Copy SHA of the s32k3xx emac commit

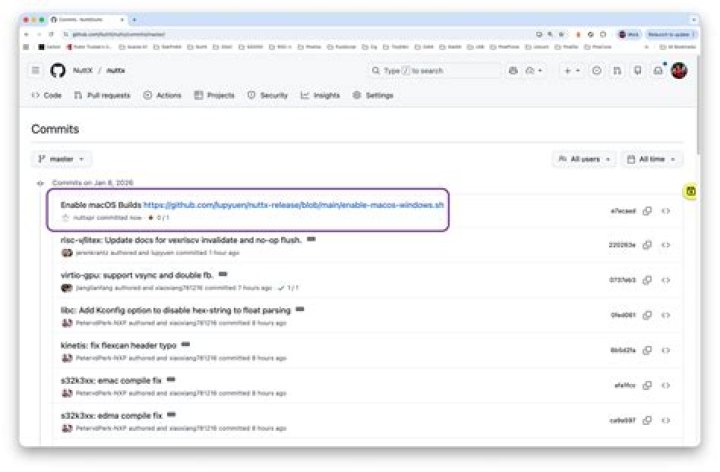(x=647, y=385)
